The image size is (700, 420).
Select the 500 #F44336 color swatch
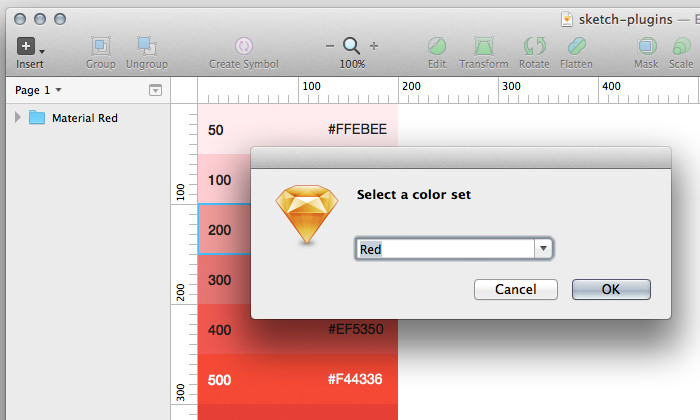point(298,379)
